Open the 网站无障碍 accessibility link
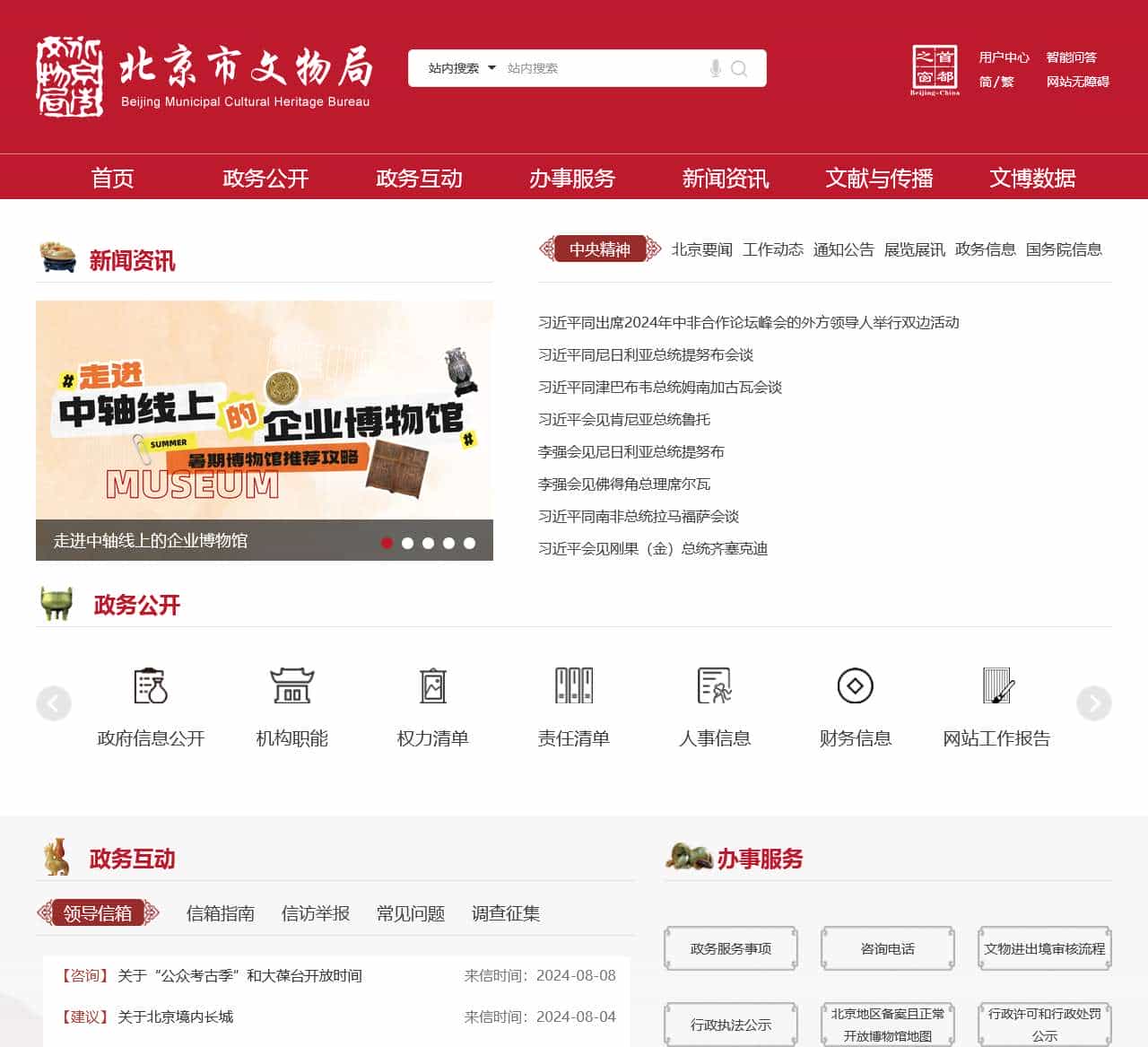This screenshot has height=1047, width=1148. (1078, 82)
